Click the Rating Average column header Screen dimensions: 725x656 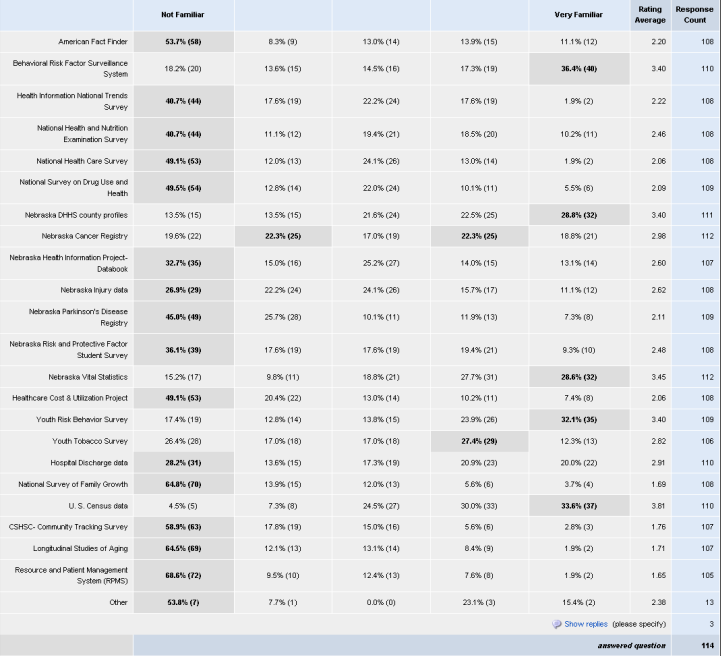650,15
